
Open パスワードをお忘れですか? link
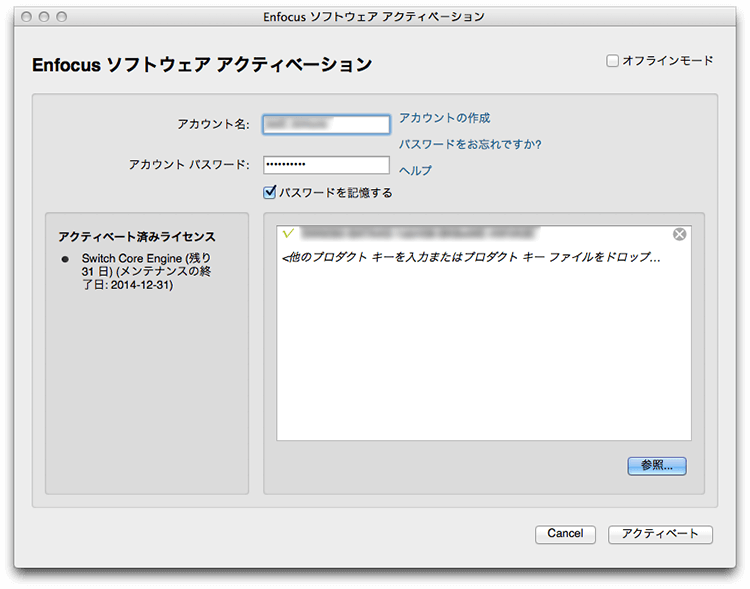click(x=470, y=144)
